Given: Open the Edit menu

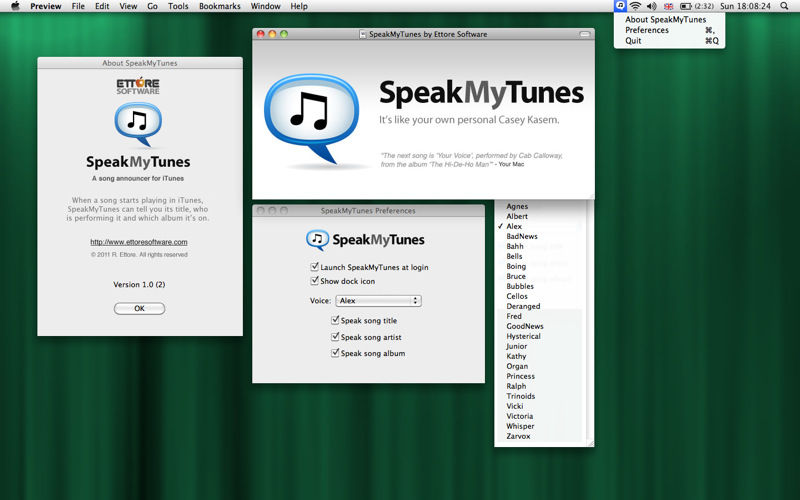Looking at the screenshot, I should 102,6.
